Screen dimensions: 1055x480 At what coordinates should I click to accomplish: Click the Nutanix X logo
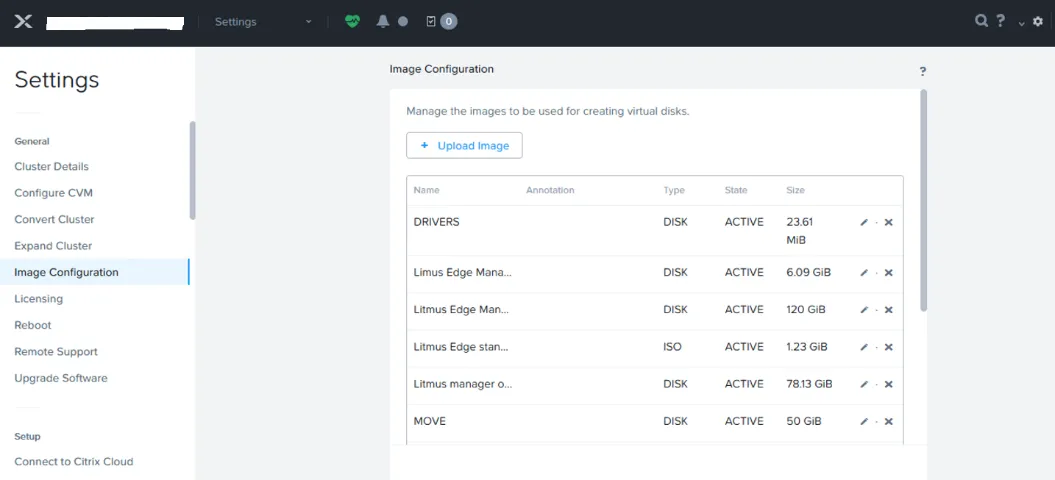coord(23,22)
